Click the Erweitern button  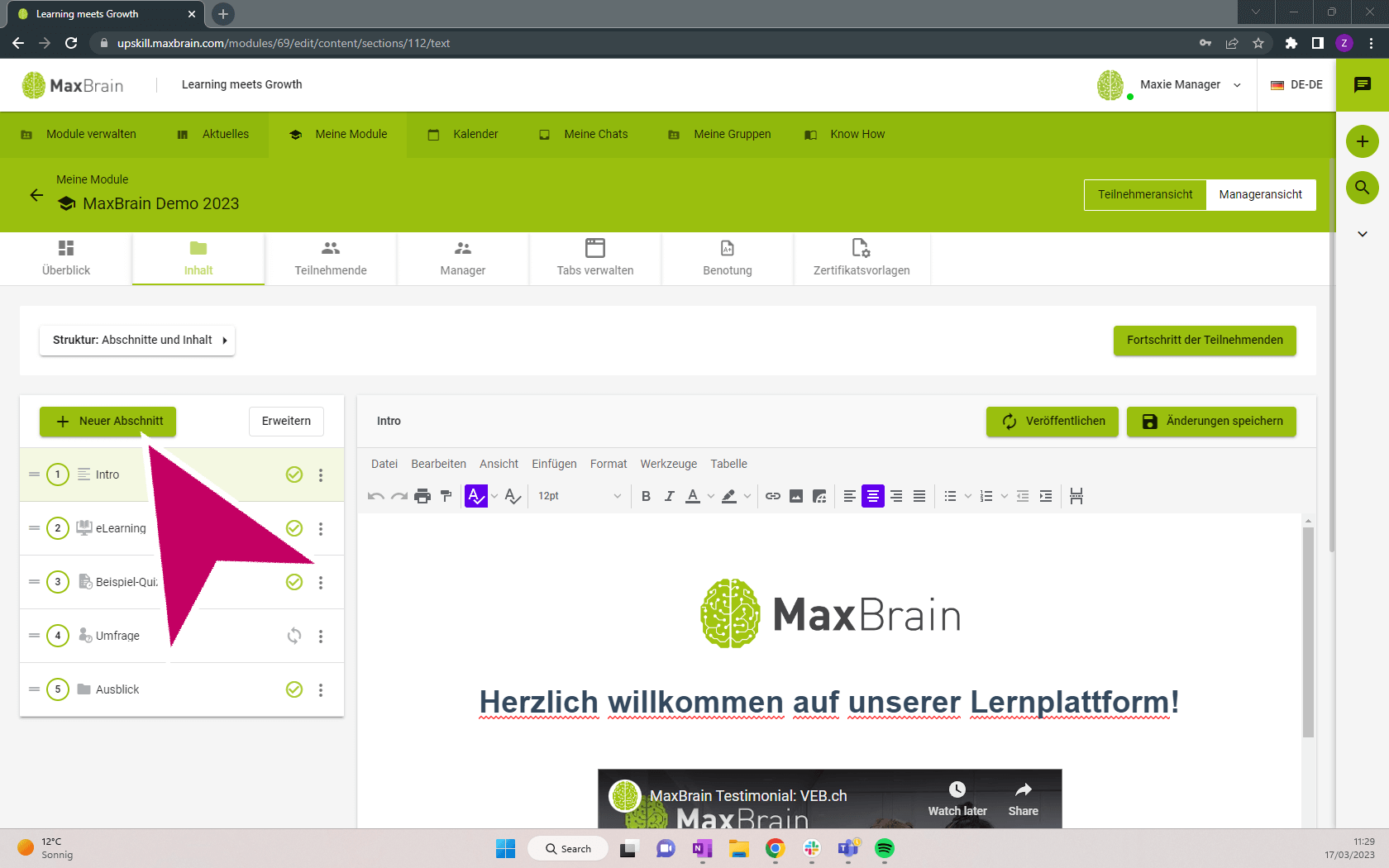point(286,422)
